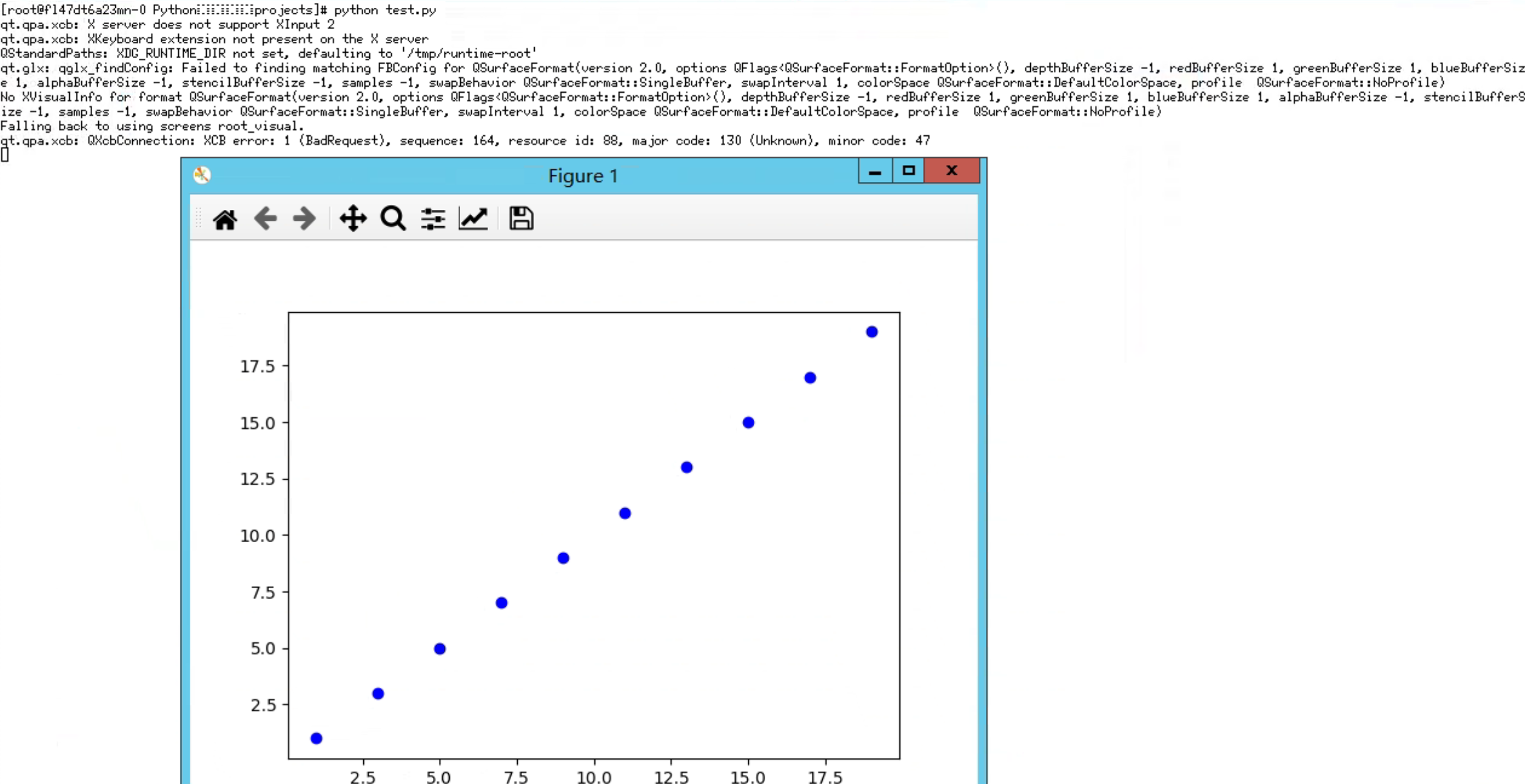This screenshot has height=784, width=1525.
Task: Click the terminal line 'python test.py'
Action: [x=384, y=10]
